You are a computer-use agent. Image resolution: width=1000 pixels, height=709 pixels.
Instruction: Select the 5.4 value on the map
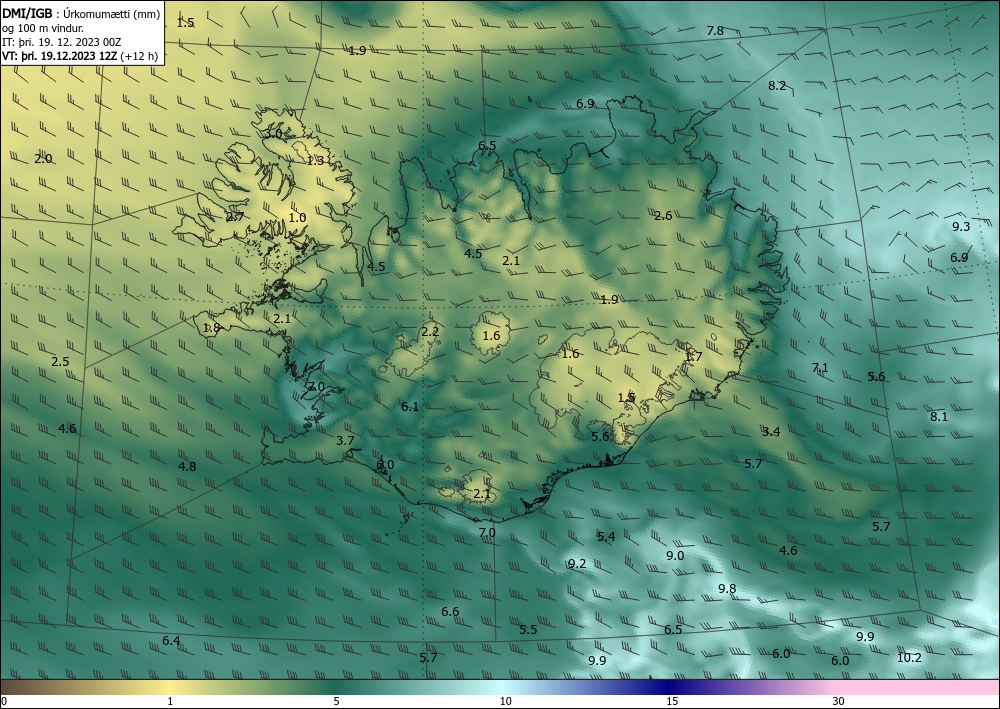[x=606, y=536]
